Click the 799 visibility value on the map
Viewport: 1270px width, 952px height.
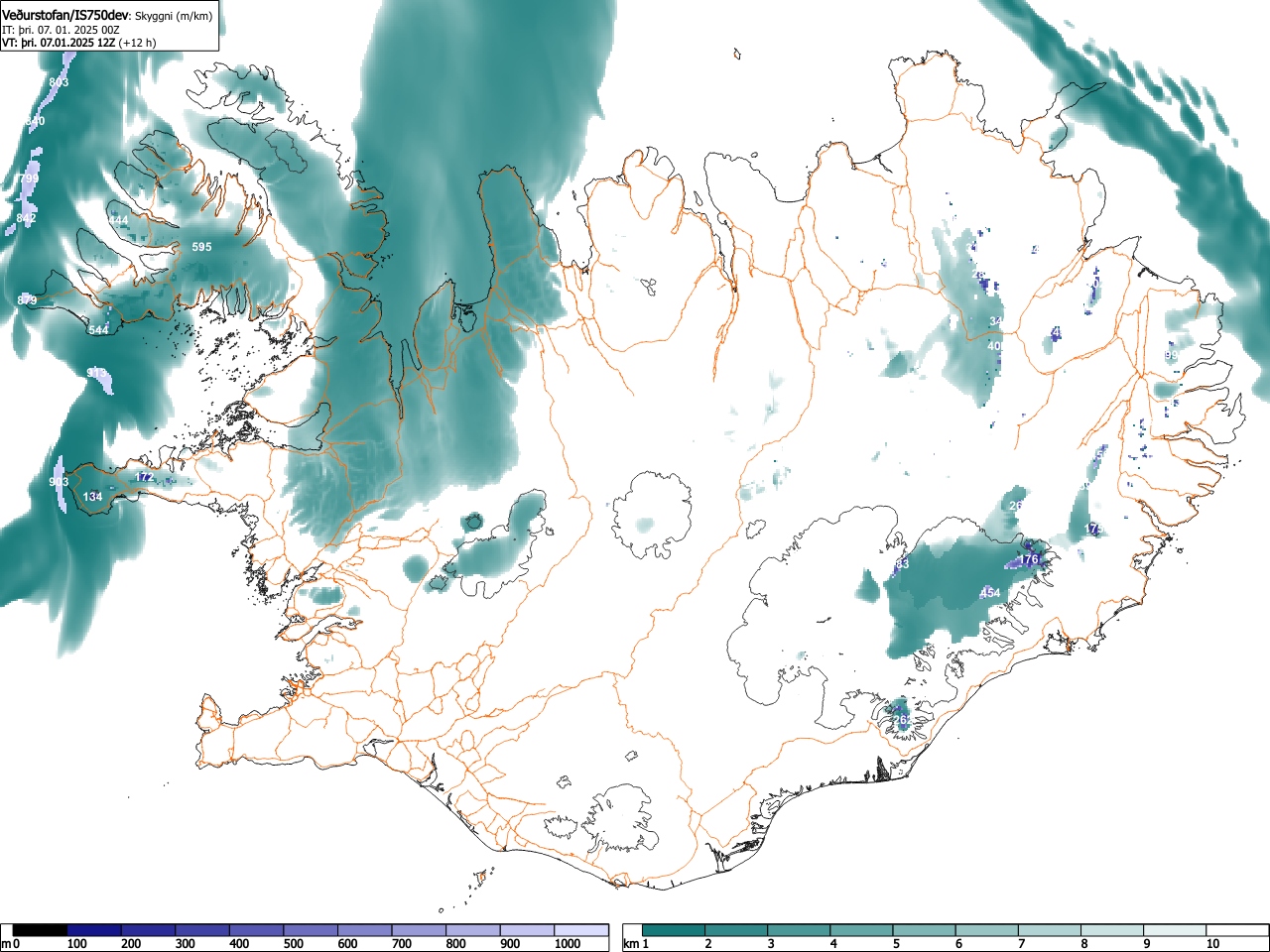27,178
